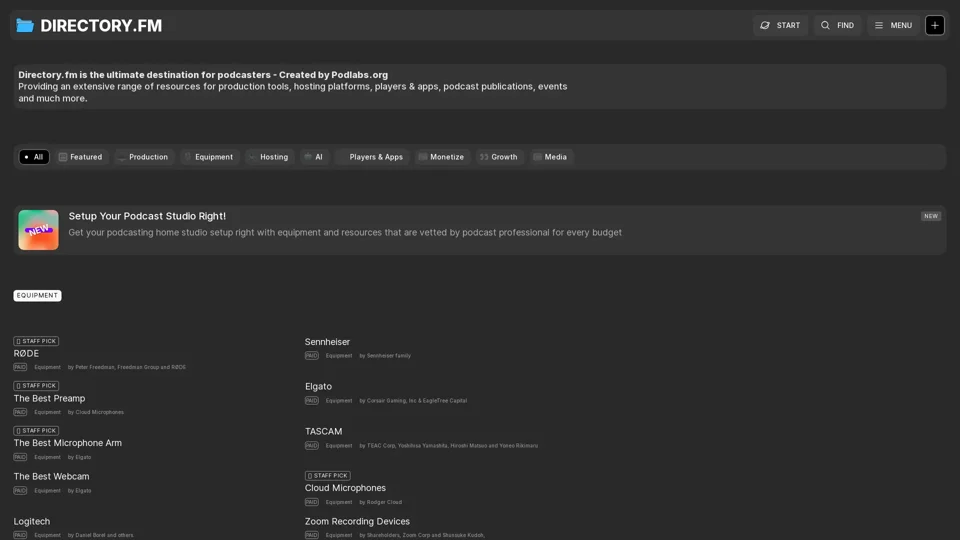Switch to the Equipment filter
This screenshot has width=960, height=540.
coord(209,157)
